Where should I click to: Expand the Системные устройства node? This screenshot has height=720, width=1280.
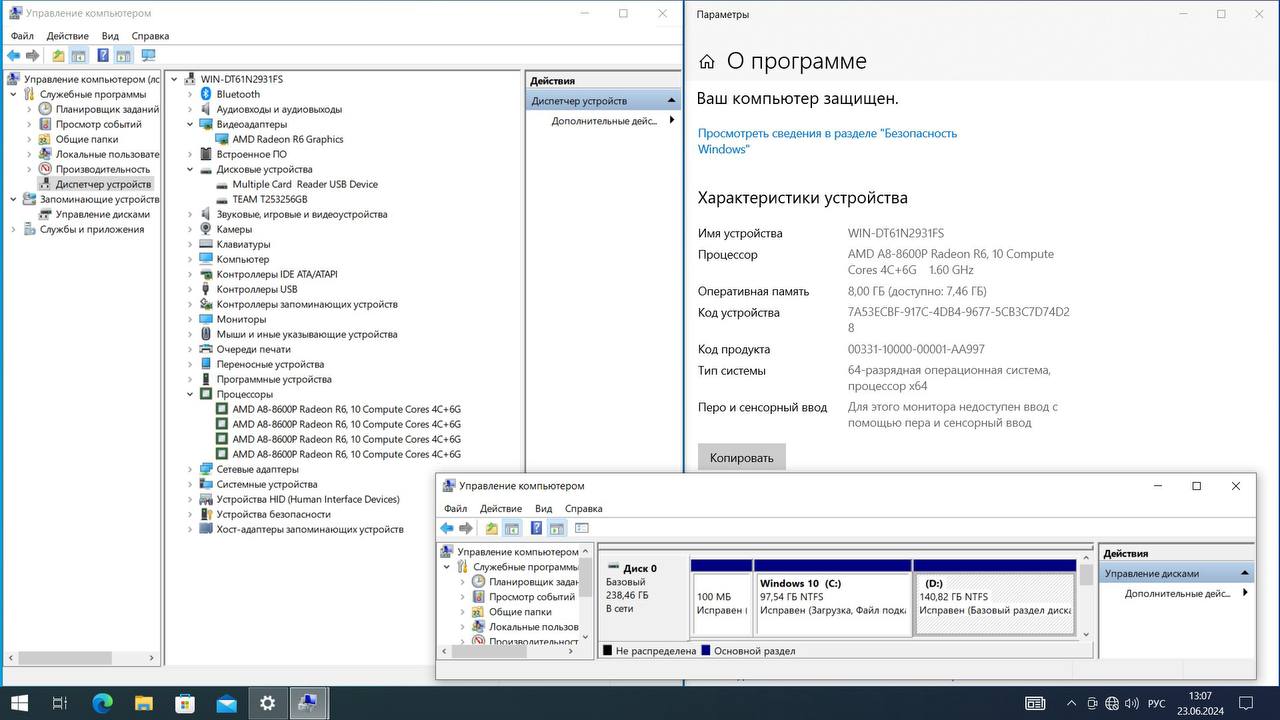[190, 484]
